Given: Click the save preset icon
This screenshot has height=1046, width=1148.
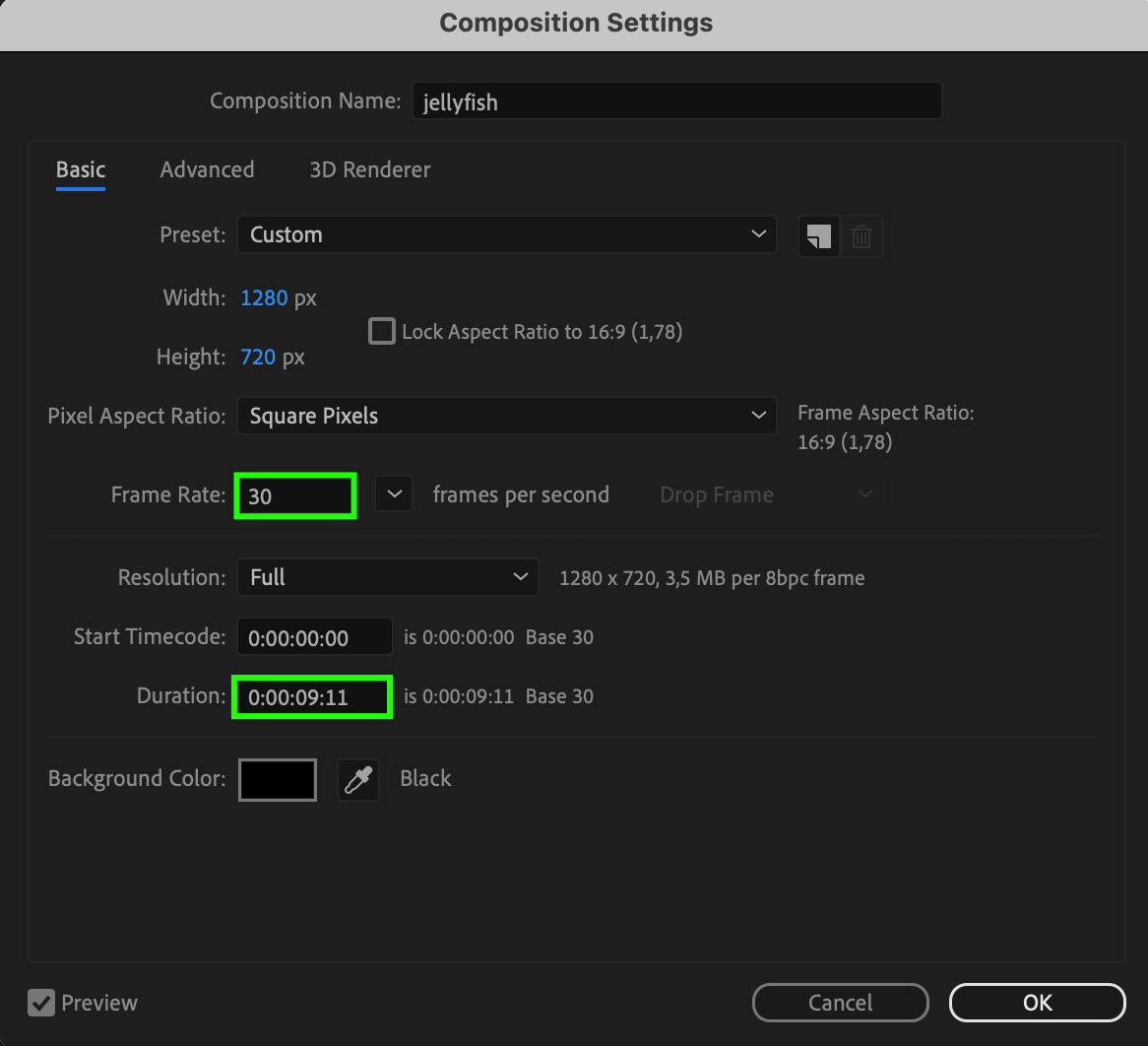Looking at the screenshot, I should point(818,236).
